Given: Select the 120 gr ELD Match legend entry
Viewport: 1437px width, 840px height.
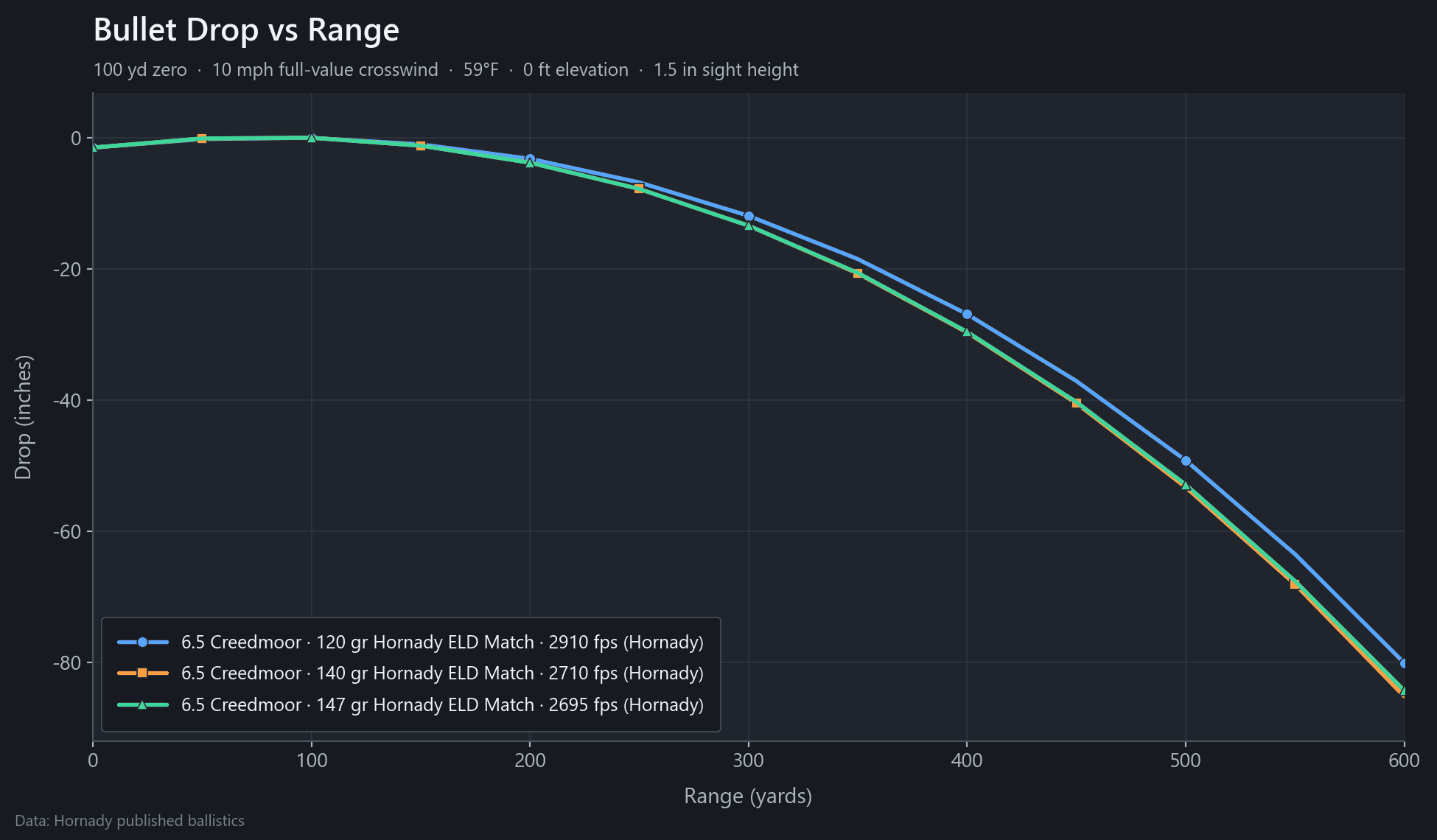Looking at the screenshot, I should pos(410,642).
